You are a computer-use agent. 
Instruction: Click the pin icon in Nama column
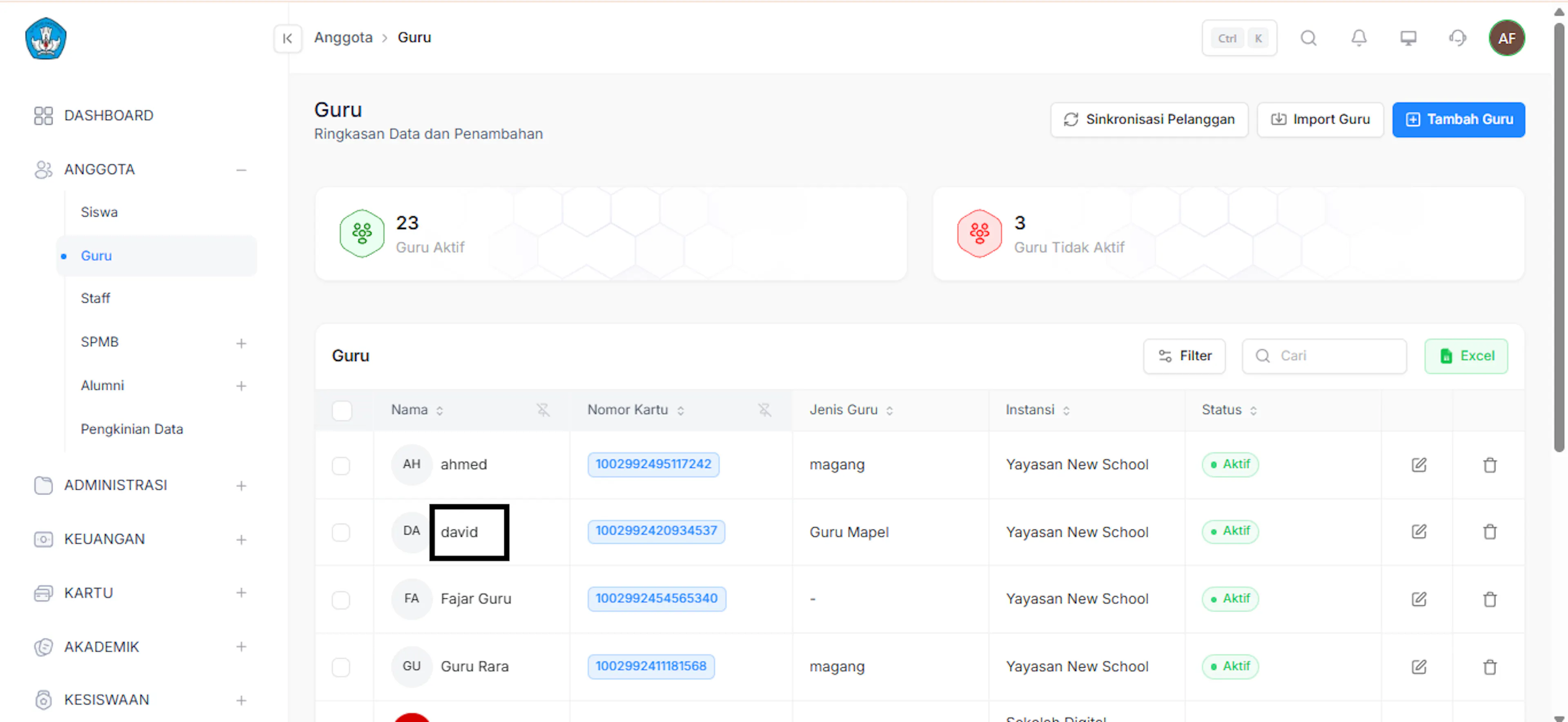(543, 410)
